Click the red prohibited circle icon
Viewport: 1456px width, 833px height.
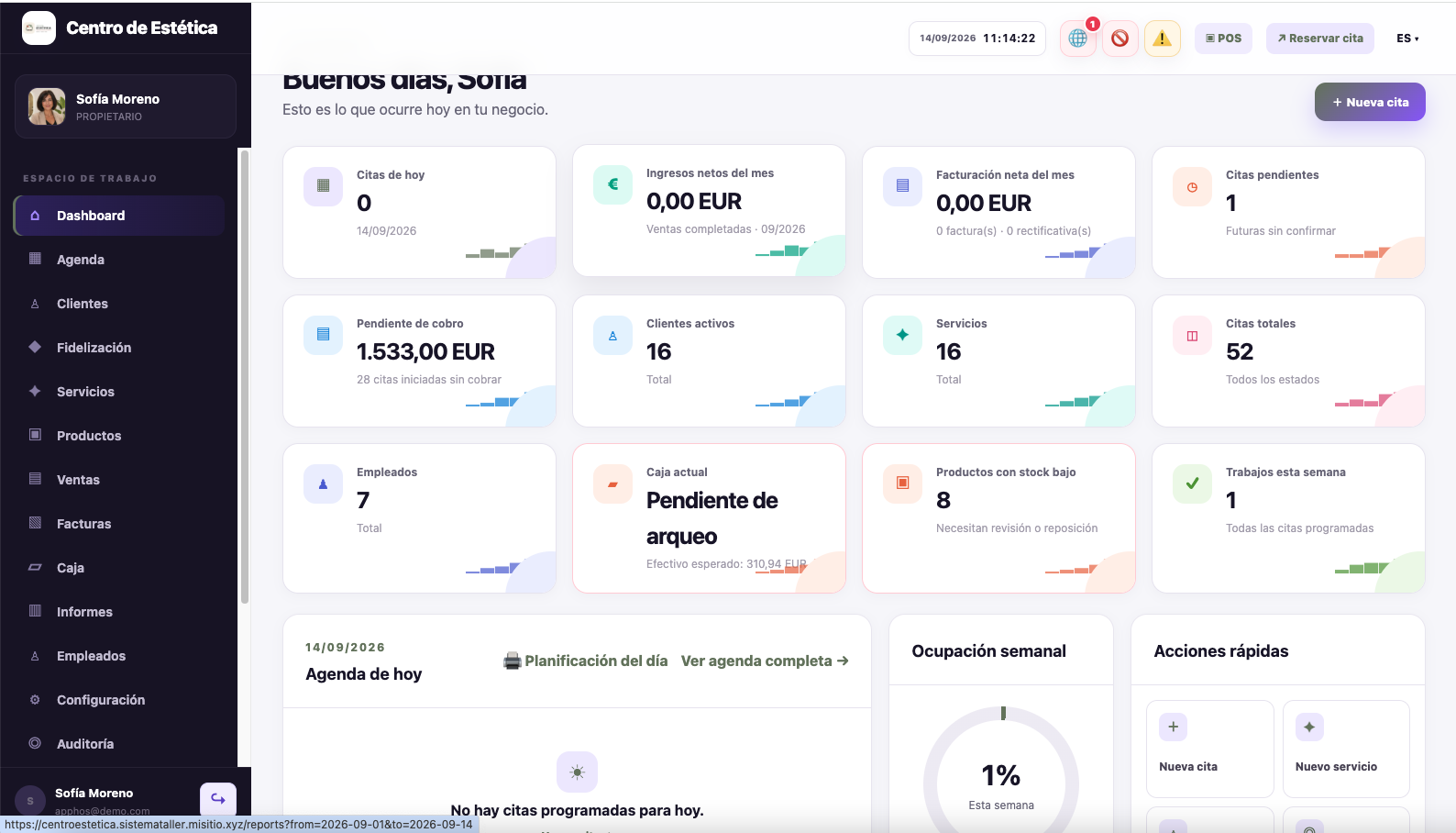[x=1120, y=39]
